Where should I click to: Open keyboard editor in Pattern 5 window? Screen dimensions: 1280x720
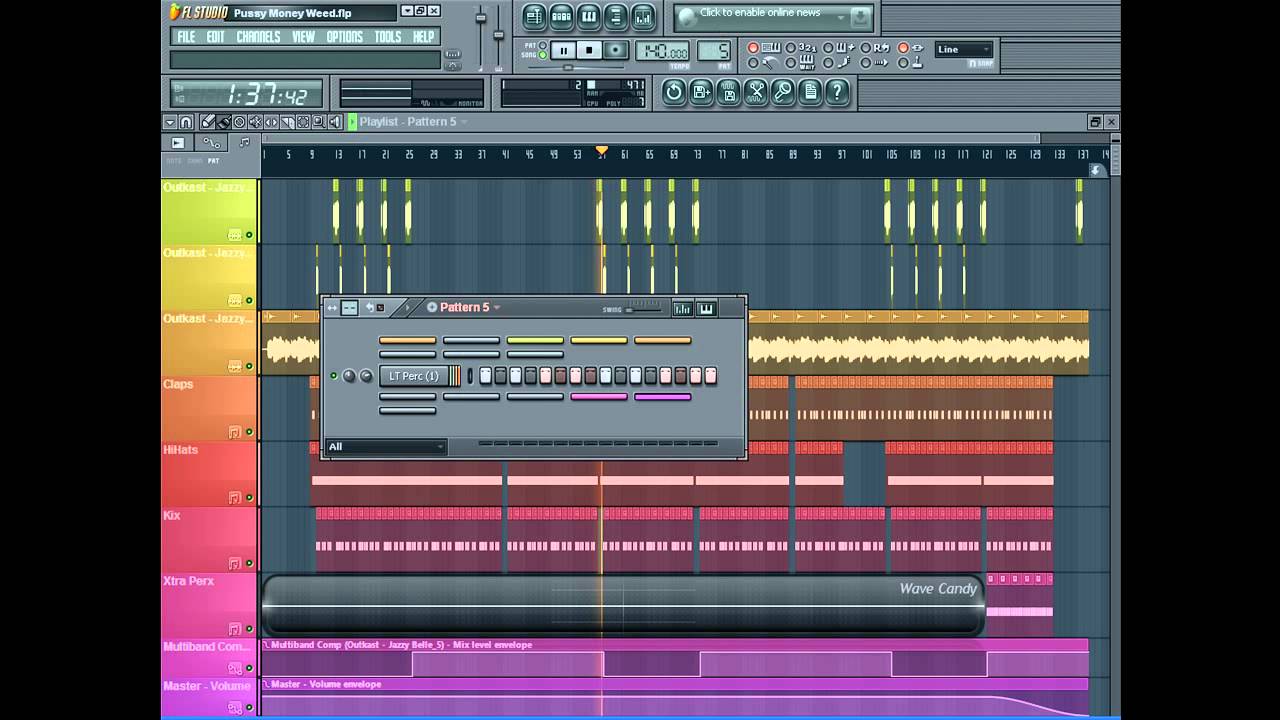(x=706, y=308)
